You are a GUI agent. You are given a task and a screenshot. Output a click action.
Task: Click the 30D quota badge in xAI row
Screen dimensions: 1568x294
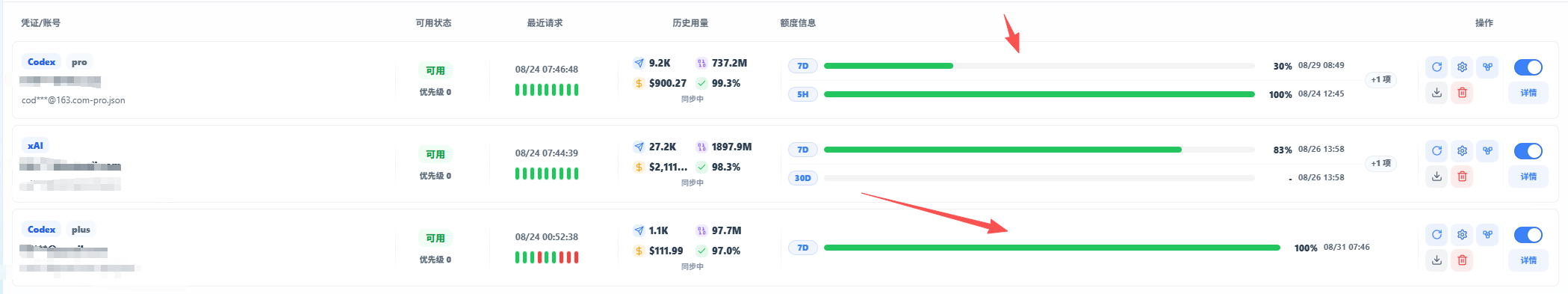click(x=803, y=178)
